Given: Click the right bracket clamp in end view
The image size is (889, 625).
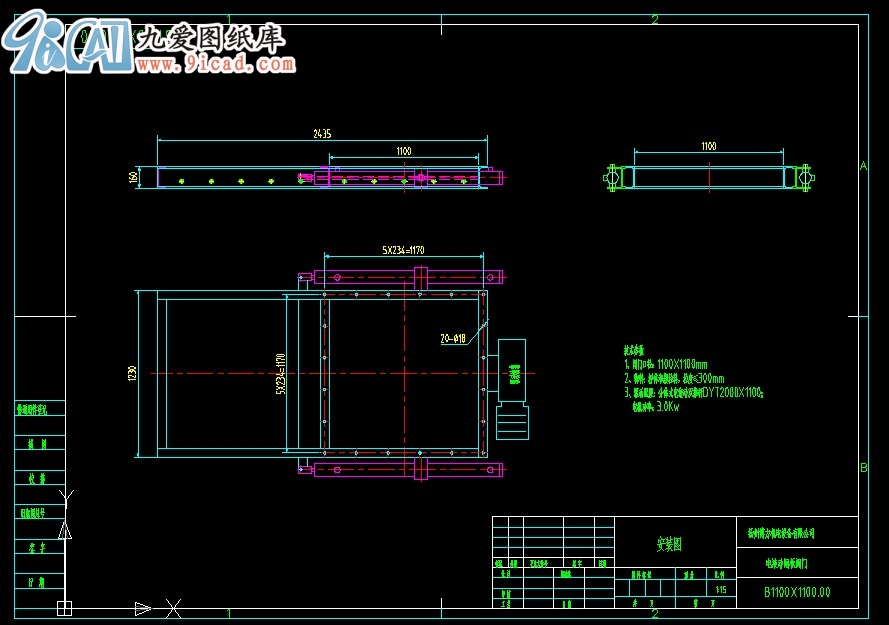Looking at the screenshot, I should coord(802,177).
